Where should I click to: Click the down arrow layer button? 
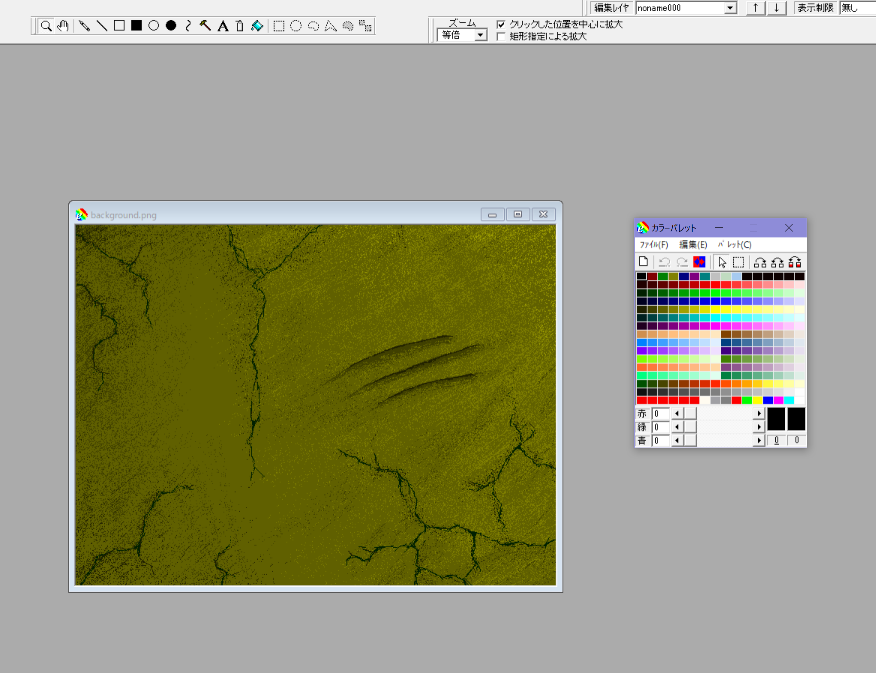click(x=775, y=8)
